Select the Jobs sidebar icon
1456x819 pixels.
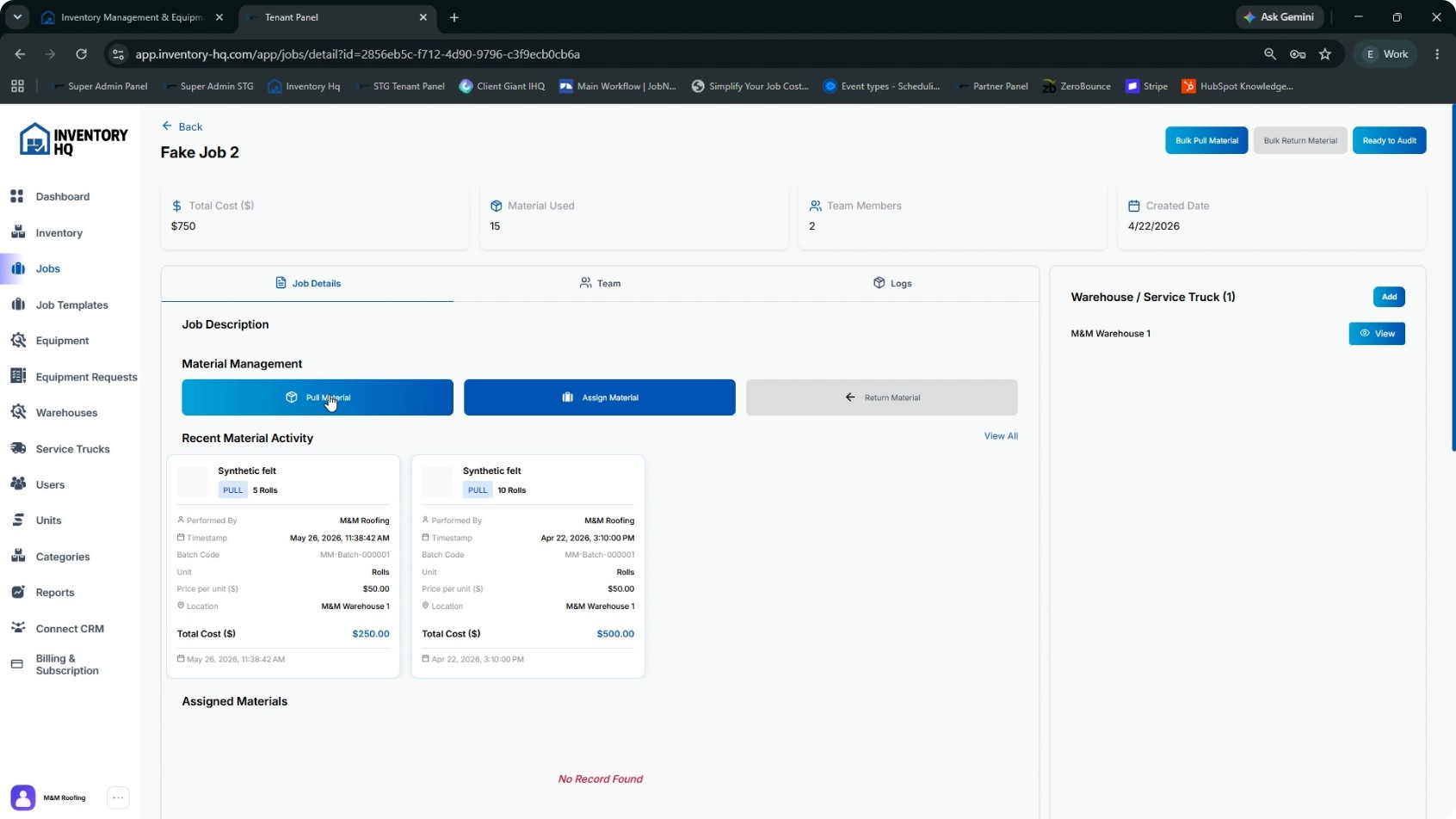(17, 268)
